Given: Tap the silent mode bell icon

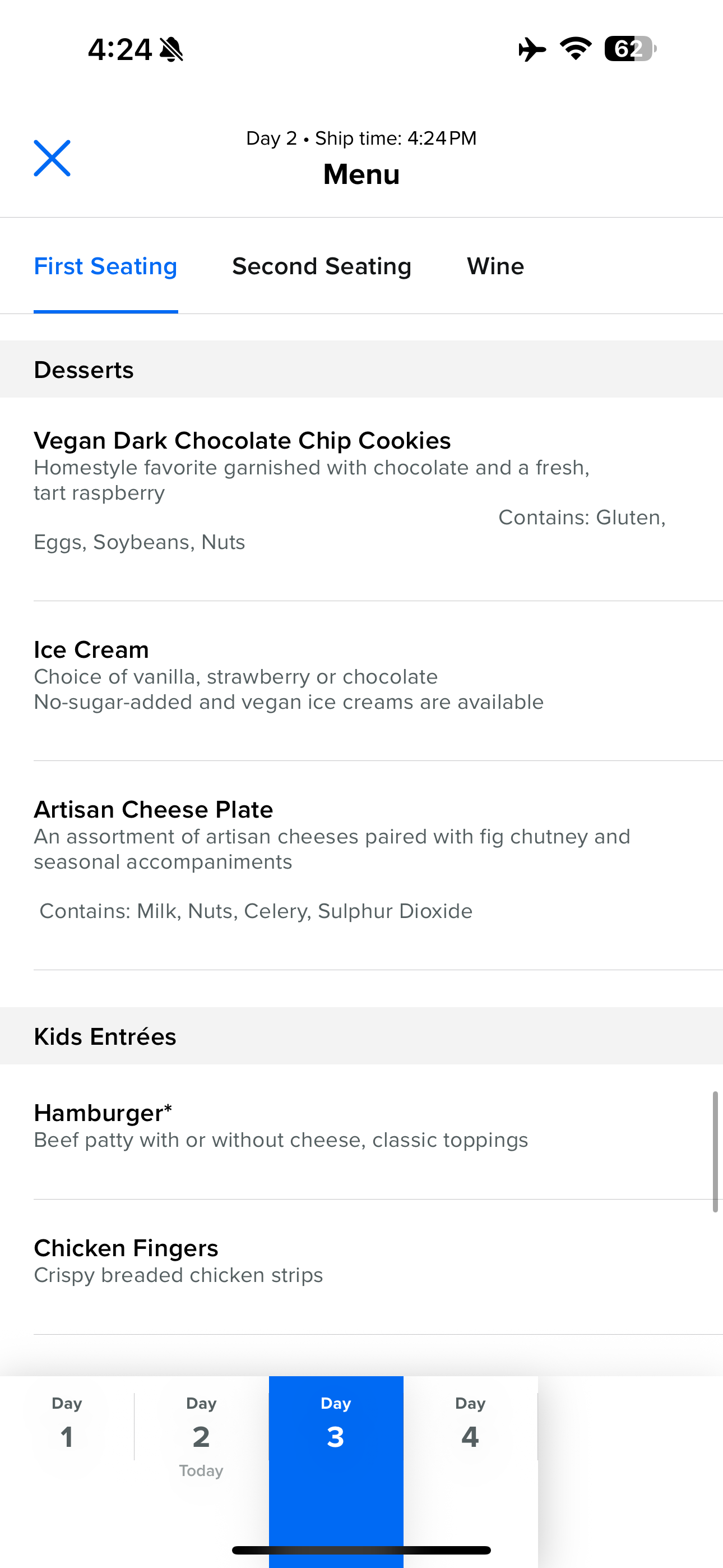Looking at the screenshot, I should (171, 49).
